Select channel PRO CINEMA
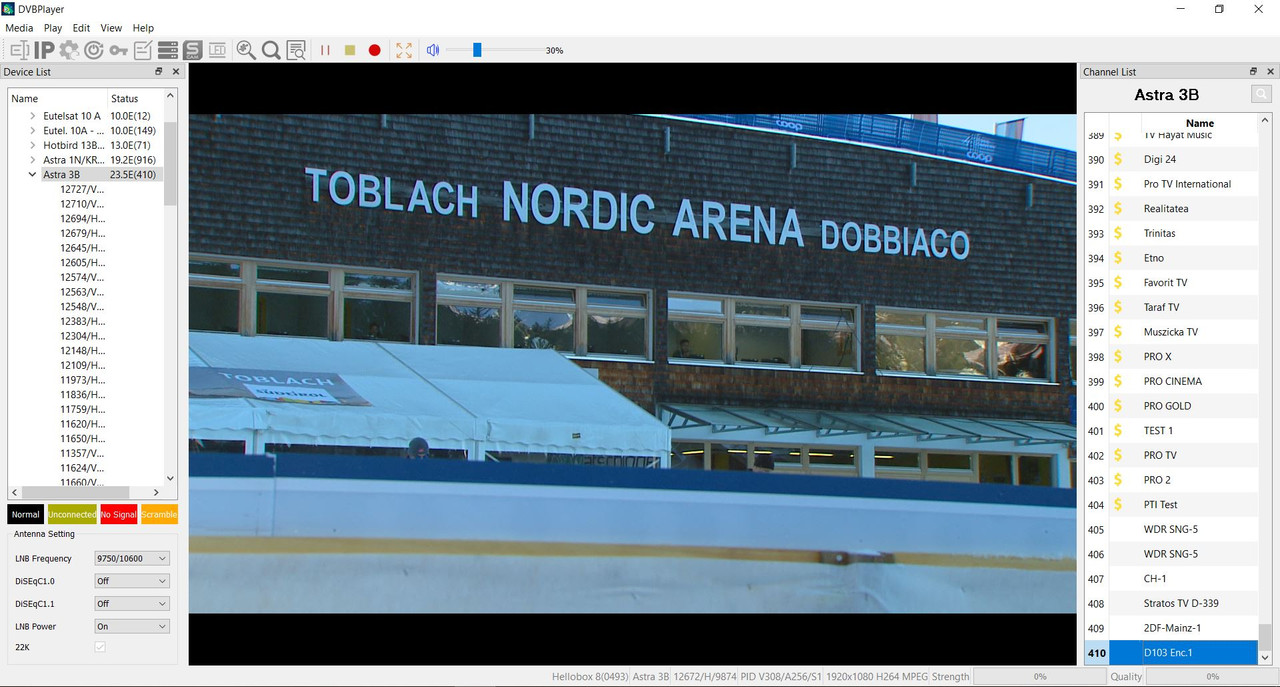Screen dimensions: 1280x687 [1173, 381]
